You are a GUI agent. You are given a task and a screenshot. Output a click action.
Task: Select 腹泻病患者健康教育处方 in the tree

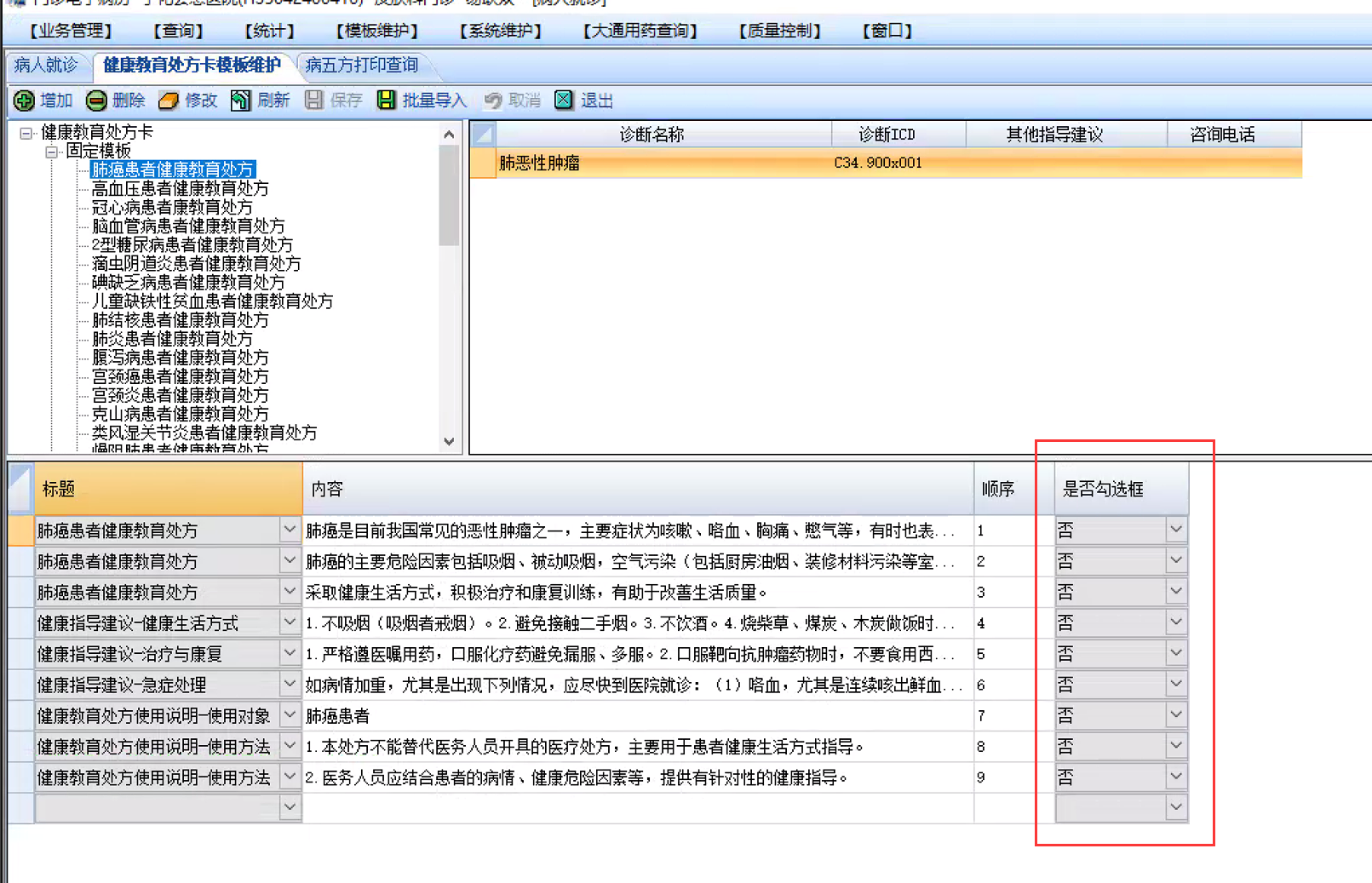(x=180, y=358)
